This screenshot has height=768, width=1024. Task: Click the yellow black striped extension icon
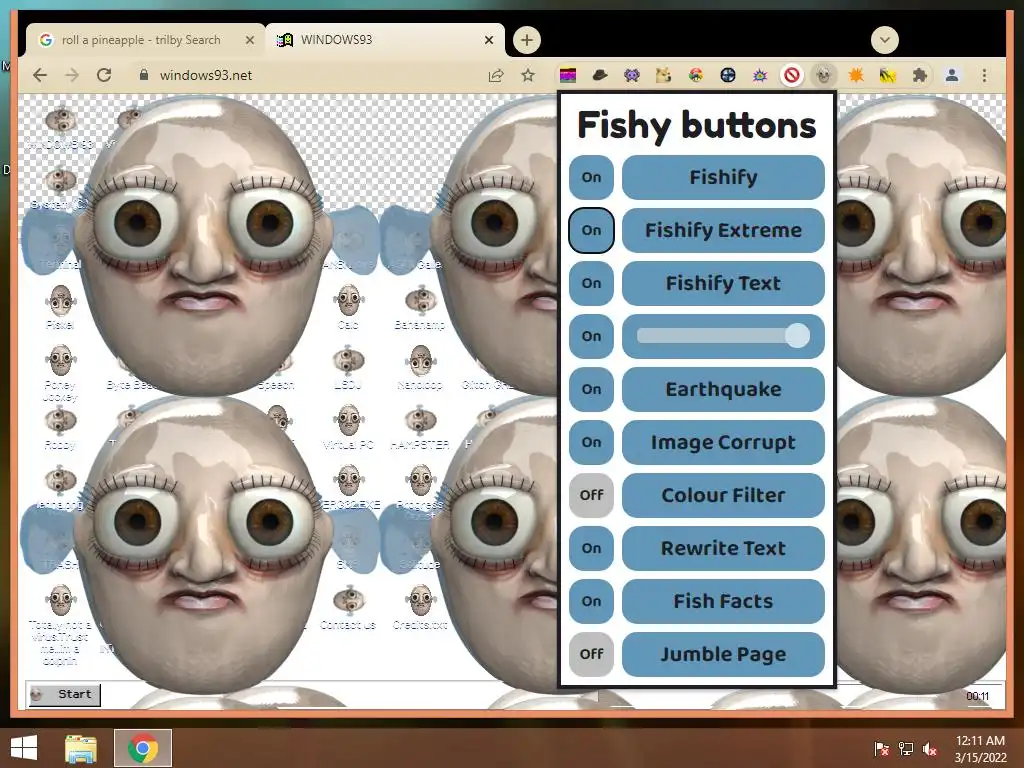[x=888, y=76]
